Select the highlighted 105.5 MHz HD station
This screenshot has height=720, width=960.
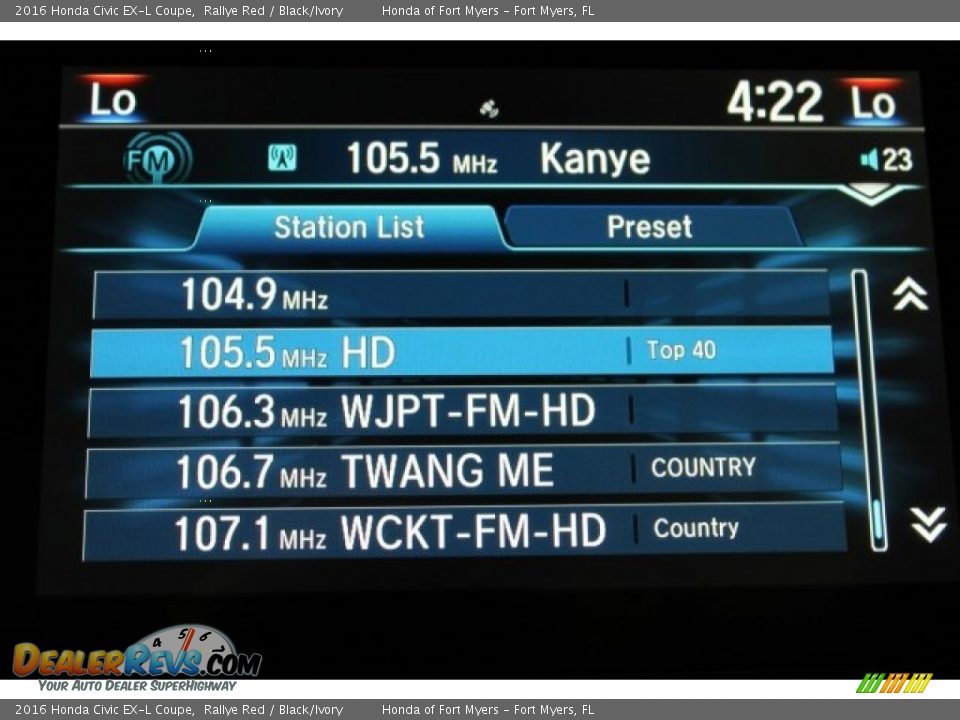pyautogui.click(x=460, y=352)
